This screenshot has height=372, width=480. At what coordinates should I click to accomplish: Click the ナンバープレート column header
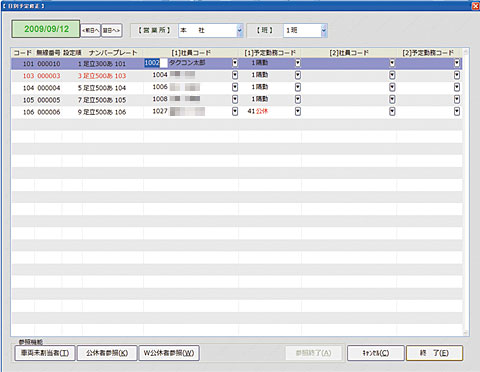click(113, 53)
